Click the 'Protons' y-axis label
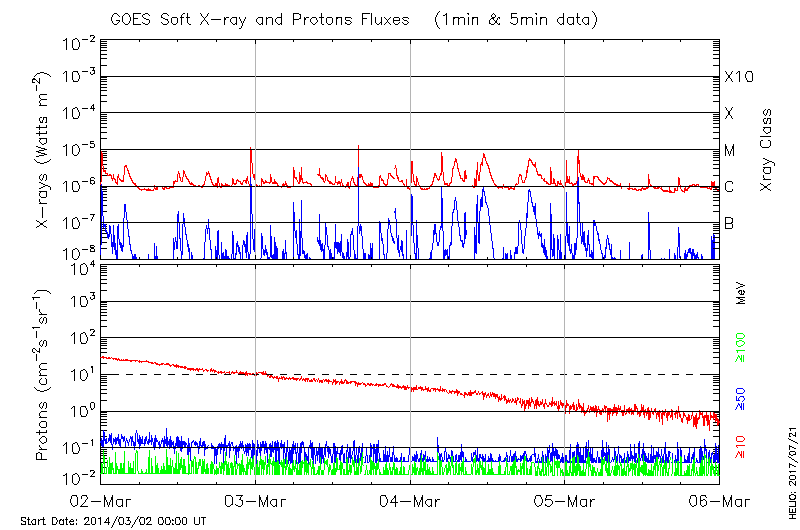This screenshot has width=800, height=530. point(43,374)
